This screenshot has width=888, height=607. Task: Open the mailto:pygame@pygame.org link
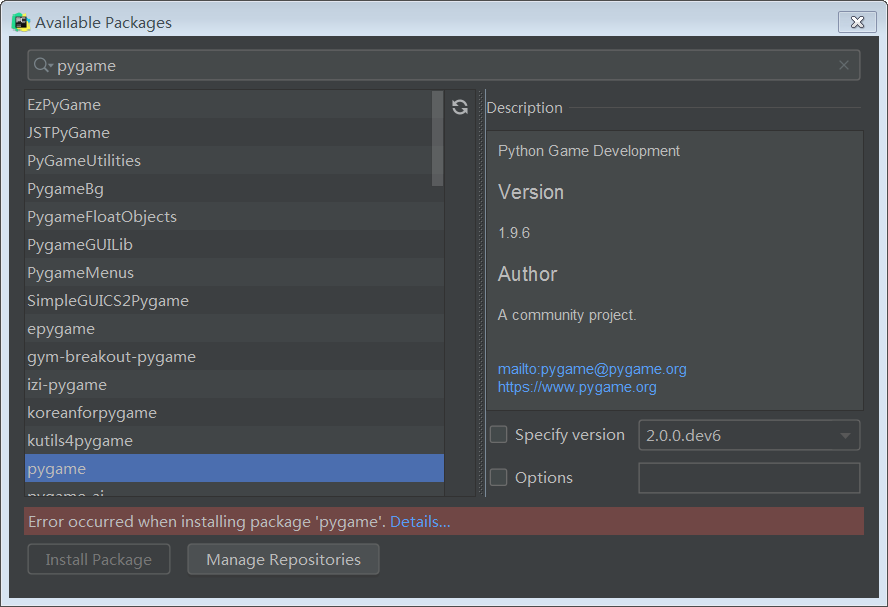[x=592, y=369]
